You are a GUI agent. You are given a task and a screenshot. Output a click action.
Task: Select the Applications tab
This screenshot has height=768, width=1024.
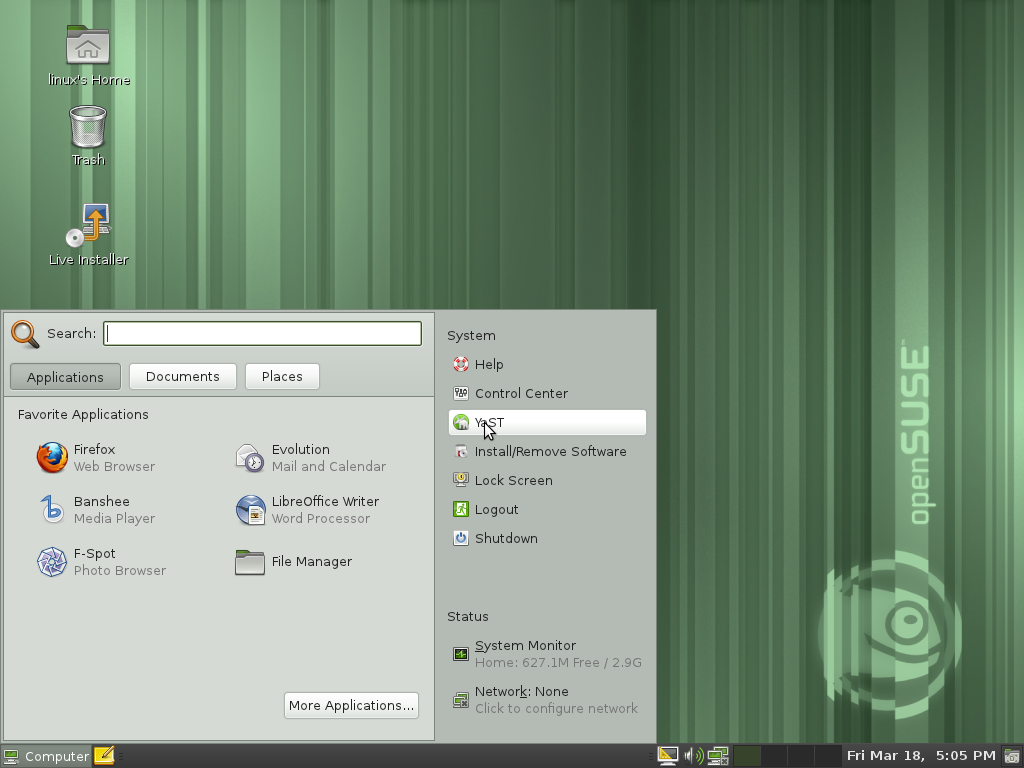(x=65, y=377)
